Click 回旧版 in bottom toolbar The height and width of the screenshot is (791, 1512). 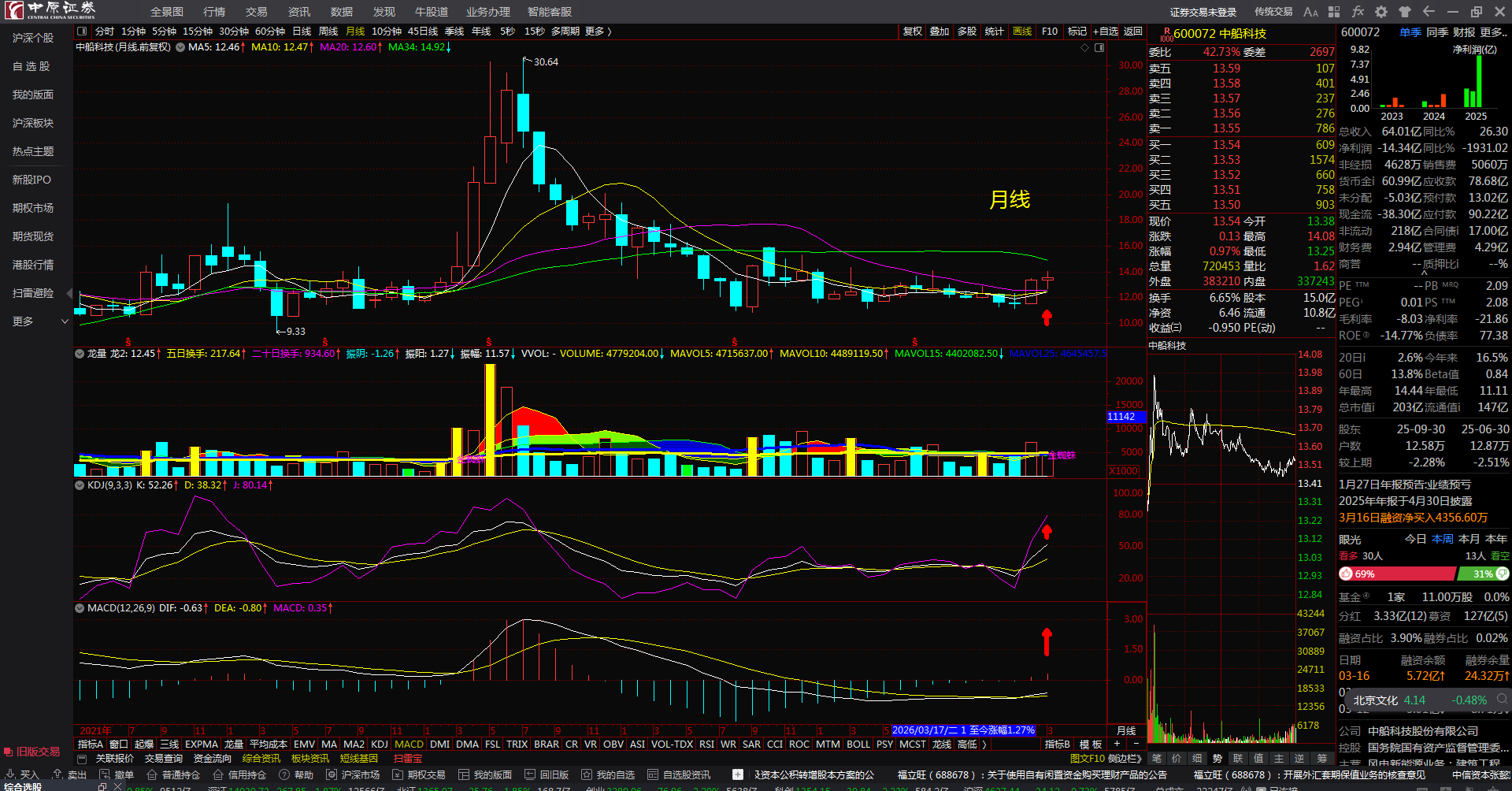pyautogui.click(x=547, y=775)
